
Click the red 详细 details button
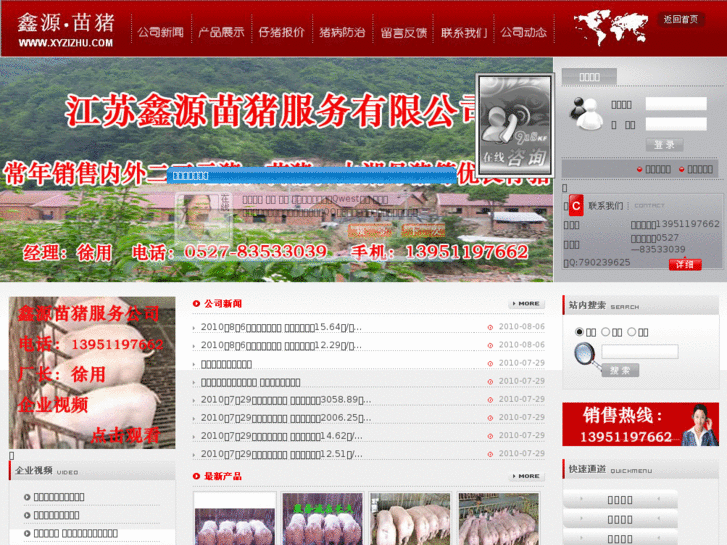pyautogui.click(x=685, y=264)
